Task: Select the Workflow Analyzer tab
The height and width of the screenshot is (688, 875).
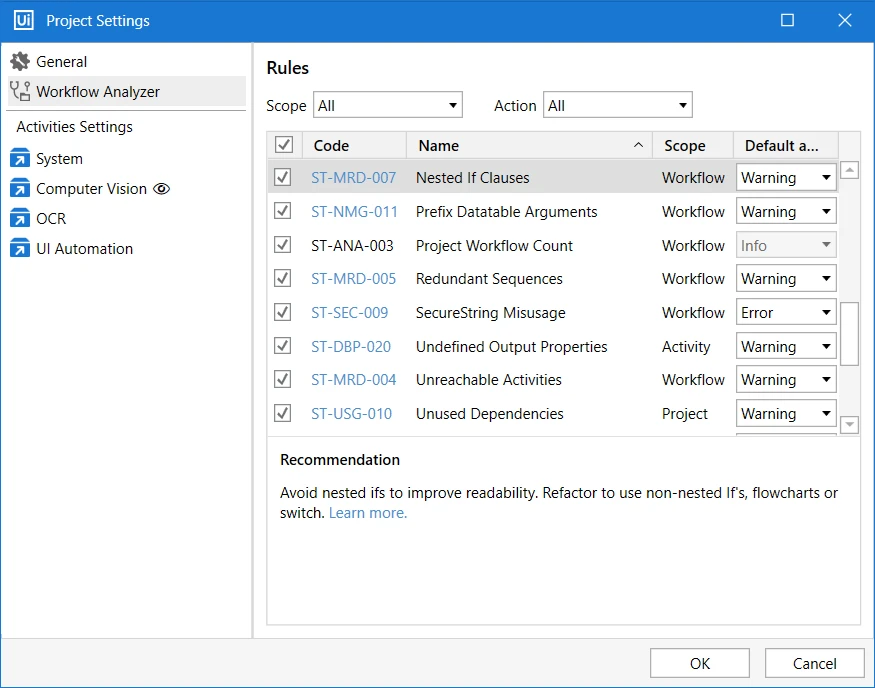Action: 127,91
